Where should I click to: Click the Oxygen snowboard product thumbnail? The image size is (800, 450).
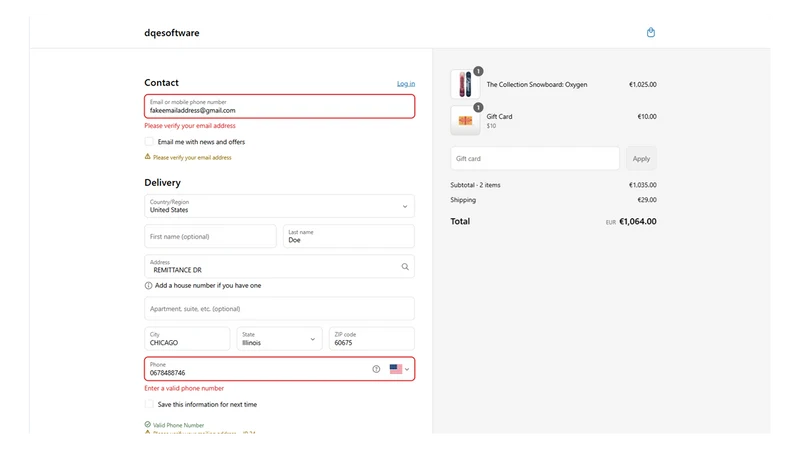pos(465,84)
